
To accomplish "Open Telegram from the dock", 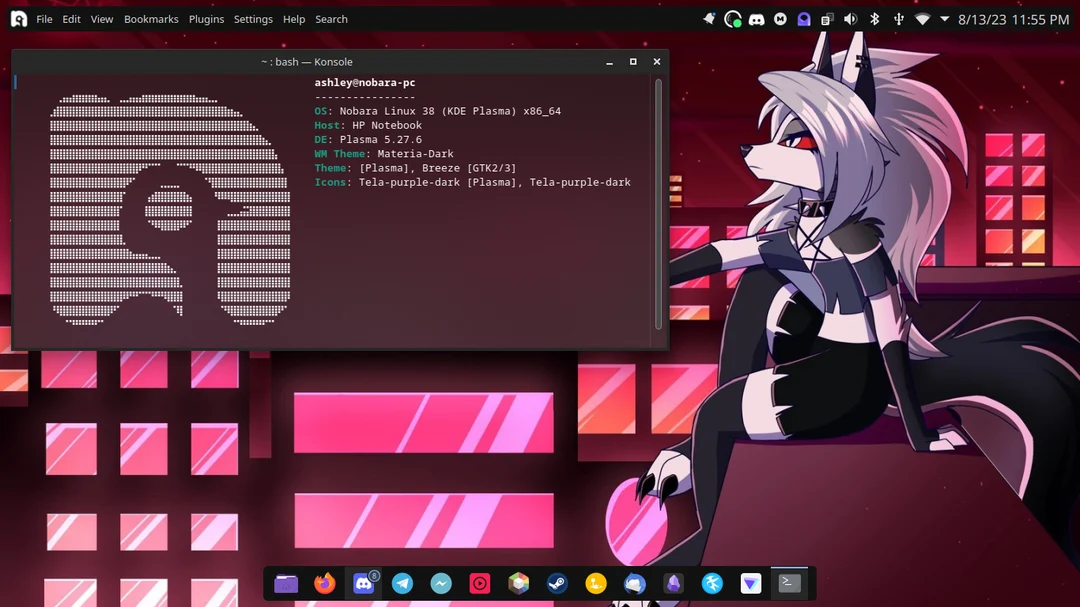I will pyautogui.click(x=402, y=583).
